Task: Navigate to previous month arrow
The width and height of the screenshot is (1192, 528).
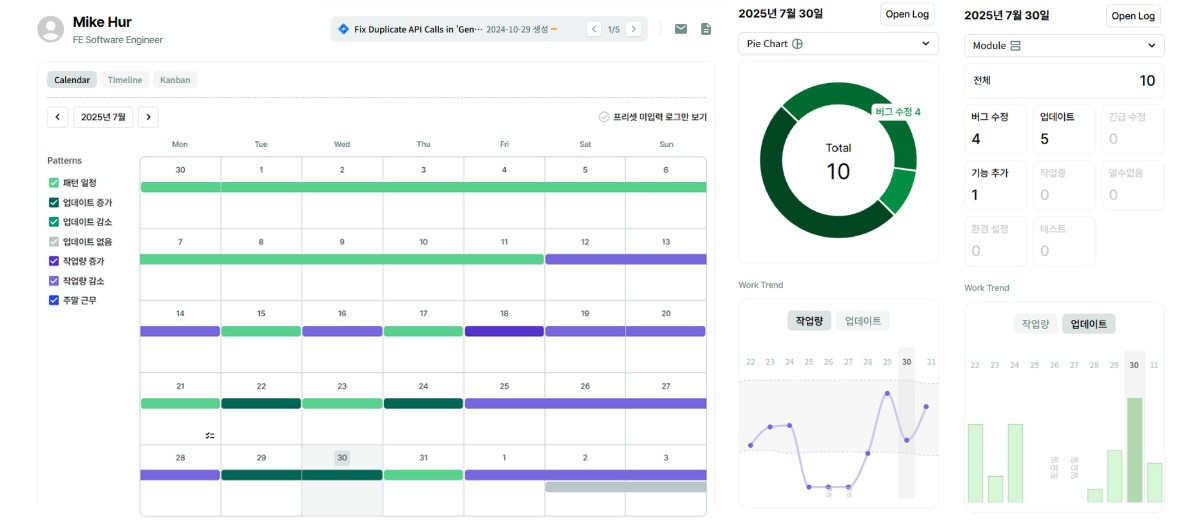Action: [57, 117]
